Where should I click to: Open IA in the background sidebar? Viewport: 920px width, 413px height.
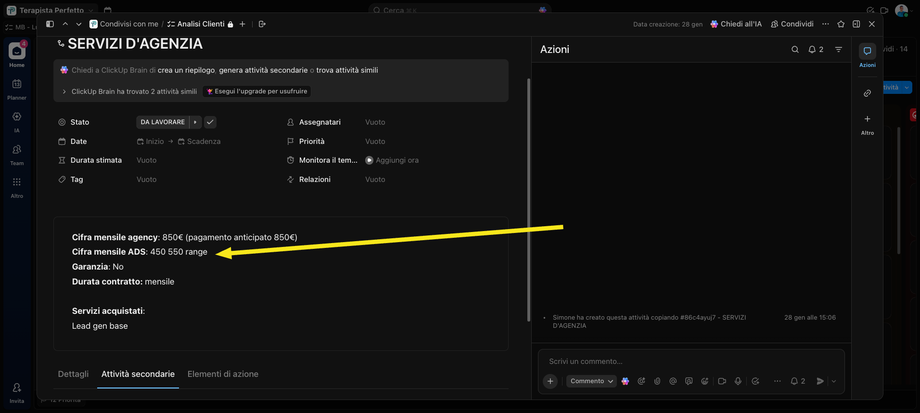click(17, 121)
